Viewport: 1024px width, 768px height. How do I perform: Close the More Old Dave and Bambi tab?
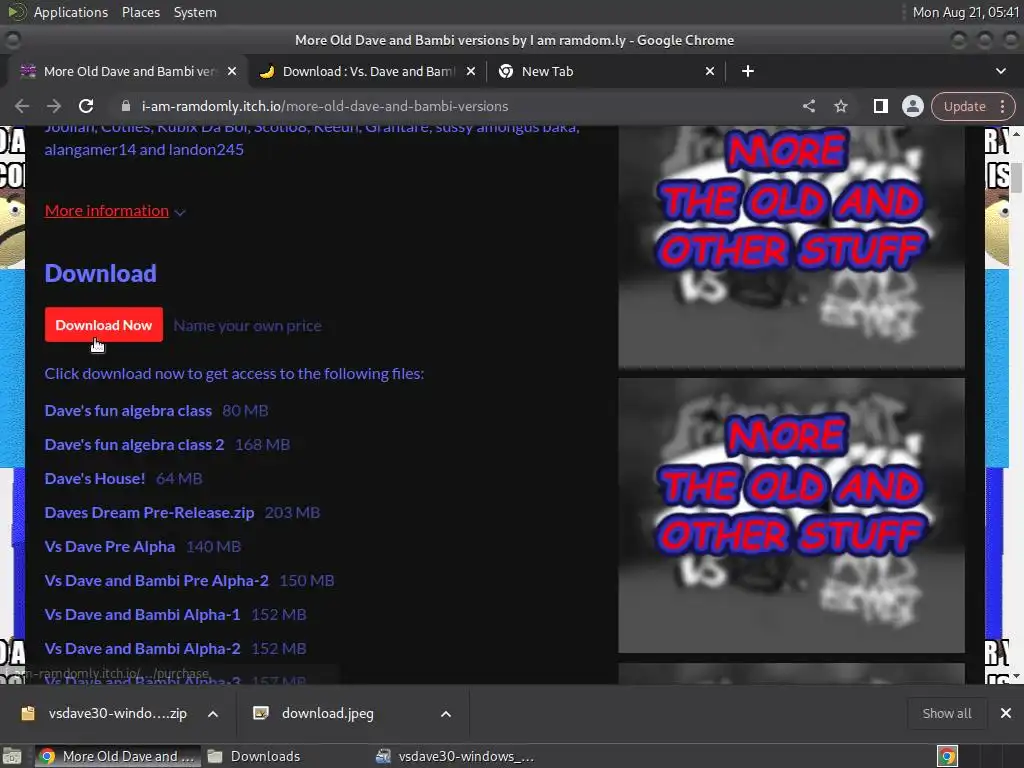(x=232, y=71)
